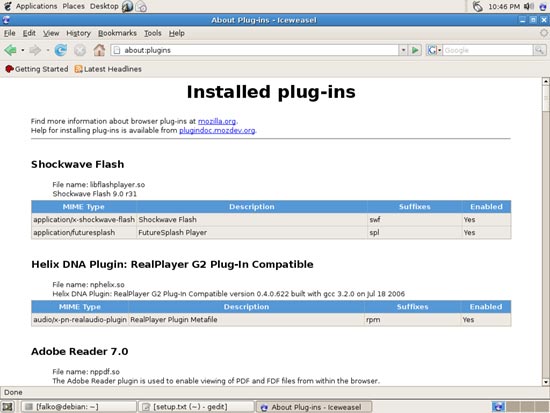This screenshot has height=413, width=550.
Task: Switch to falko@debian terminal taskbar entry
Action: 79,407
